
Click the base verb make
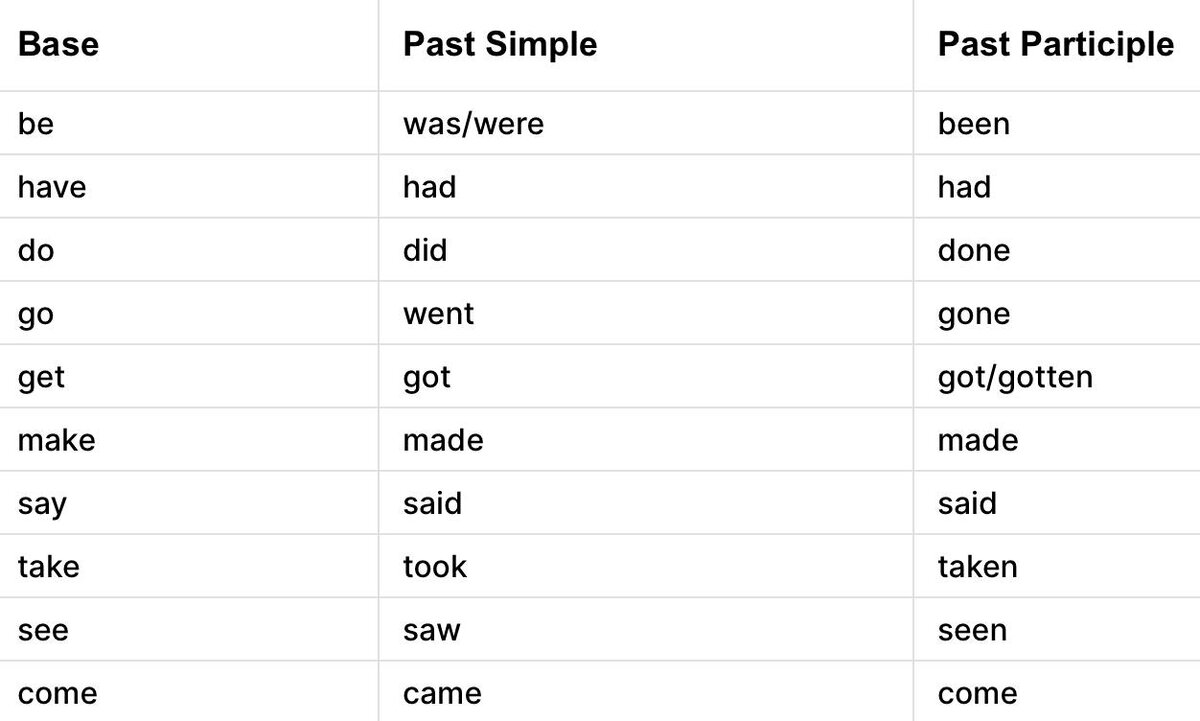point(57,440)
